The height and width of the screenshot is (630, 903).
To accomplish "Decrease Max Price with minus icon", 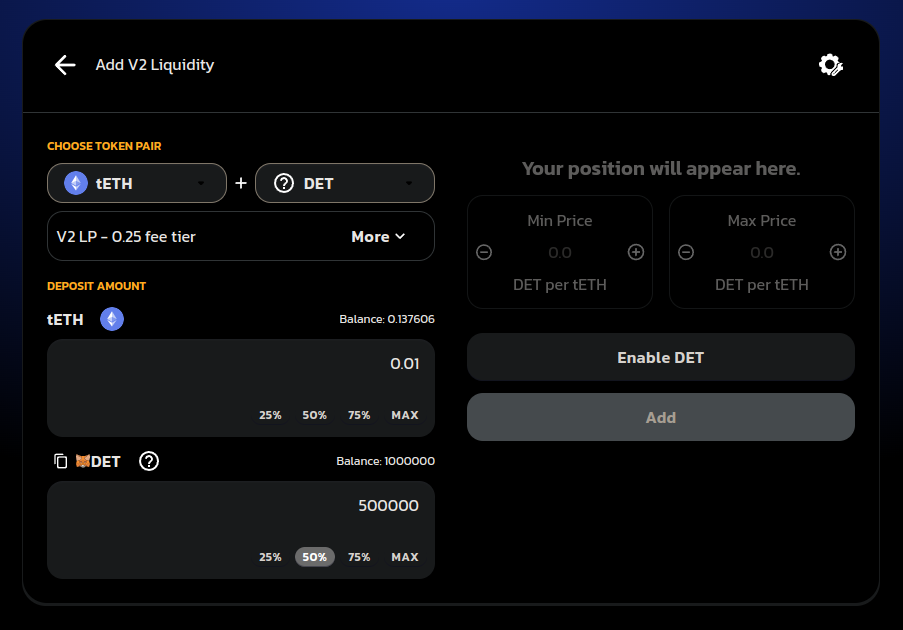I will coord(686,252).
